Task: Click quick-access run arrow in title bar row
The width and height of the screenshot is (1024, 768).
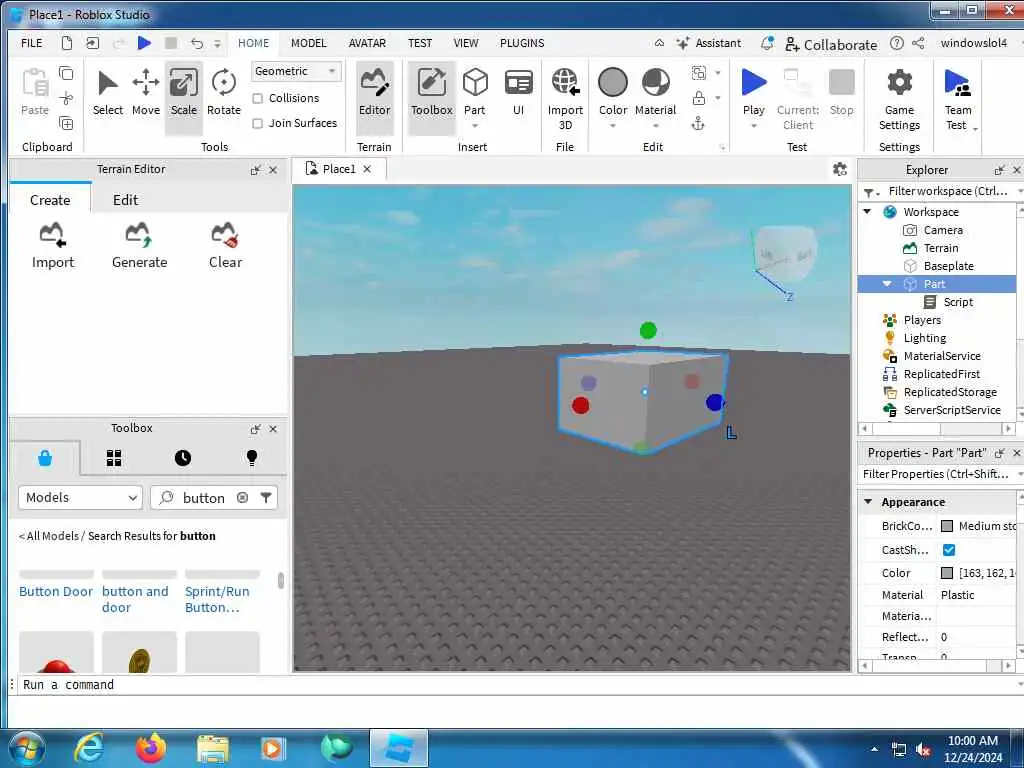Action: click(x=144, y=43)
